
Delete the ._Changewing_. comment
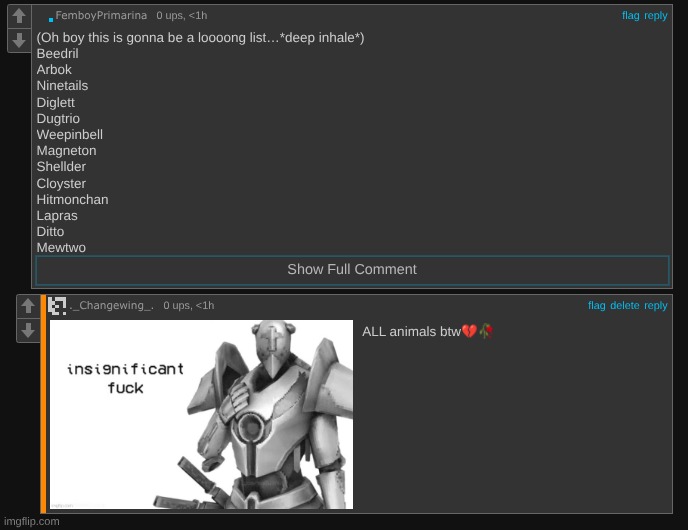624,305
